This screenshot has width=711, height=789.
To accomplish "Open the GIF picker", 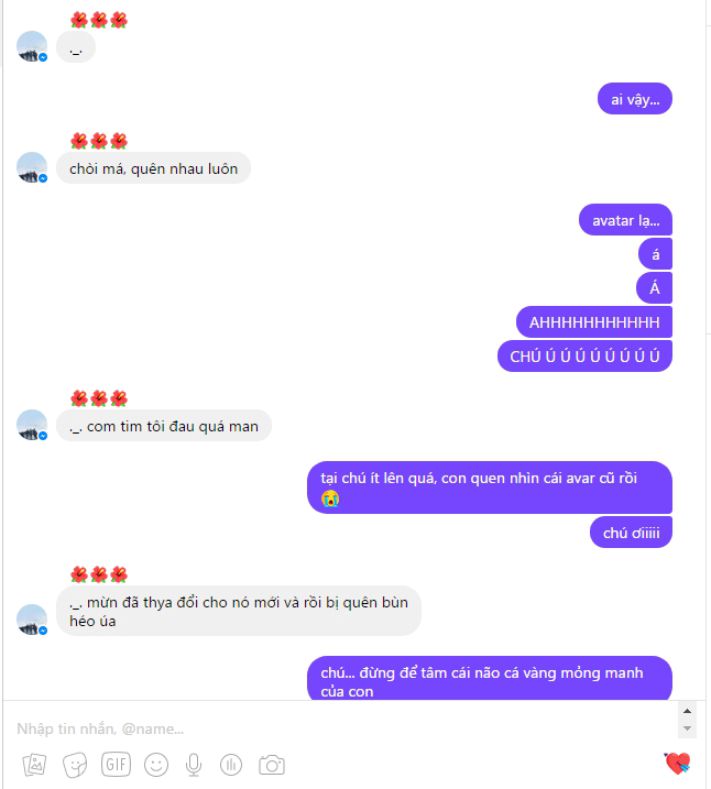I will pyautogui.click(x=116, y=765).
